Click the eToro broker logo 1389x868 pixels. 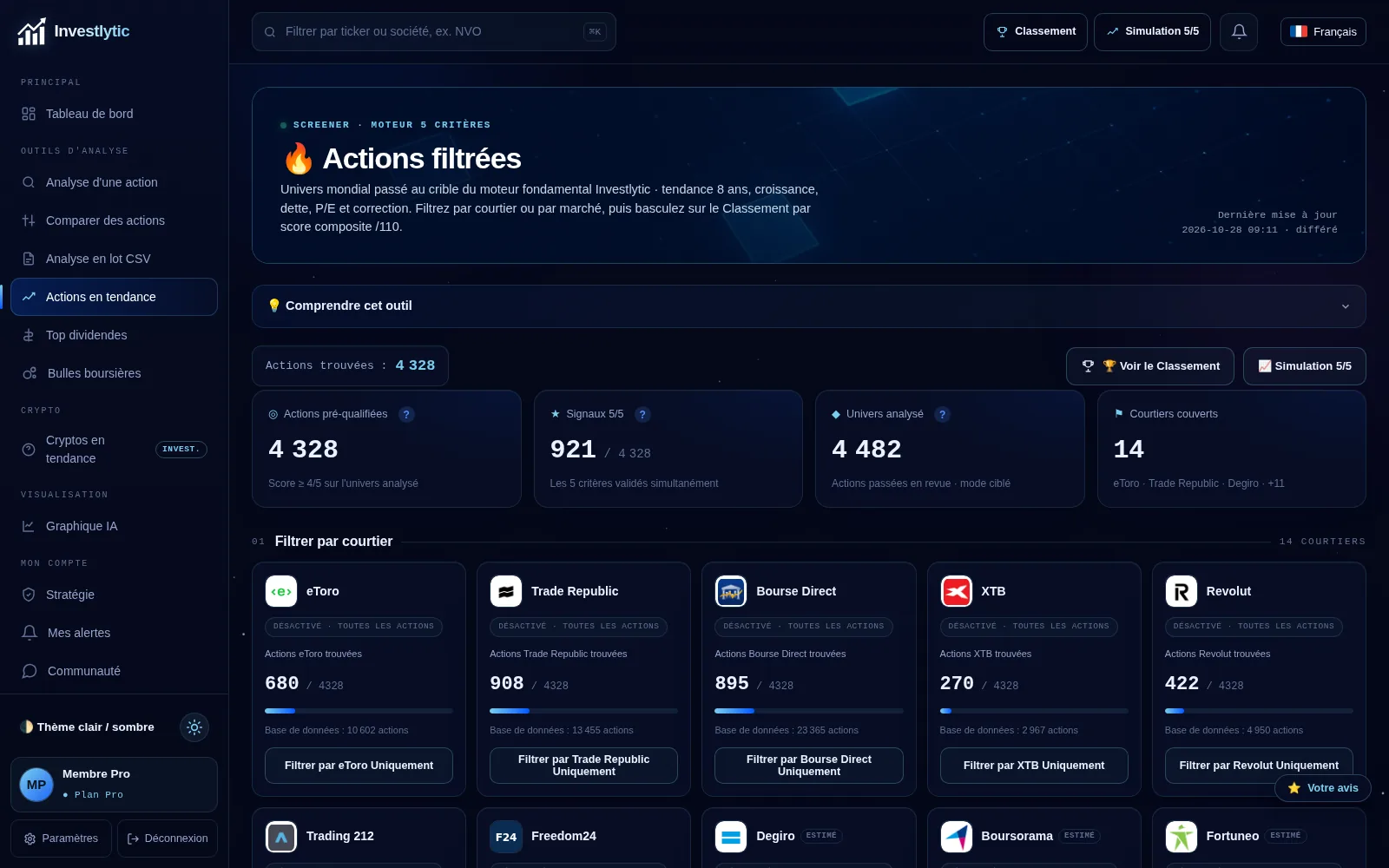(x=281, y=591)
